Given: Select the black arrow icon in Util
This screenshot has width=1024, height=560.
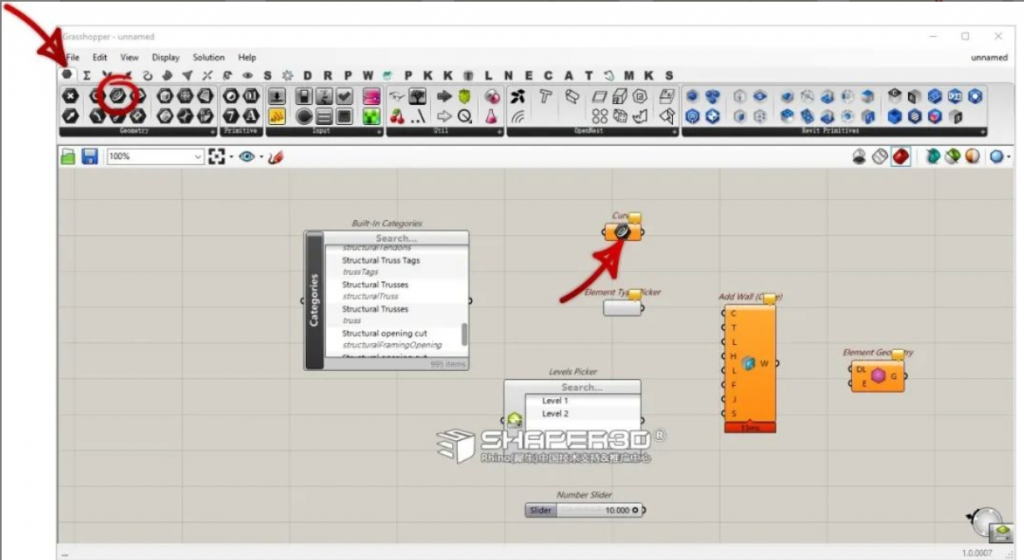Looking at the screenshot, I should coord(444,97).
